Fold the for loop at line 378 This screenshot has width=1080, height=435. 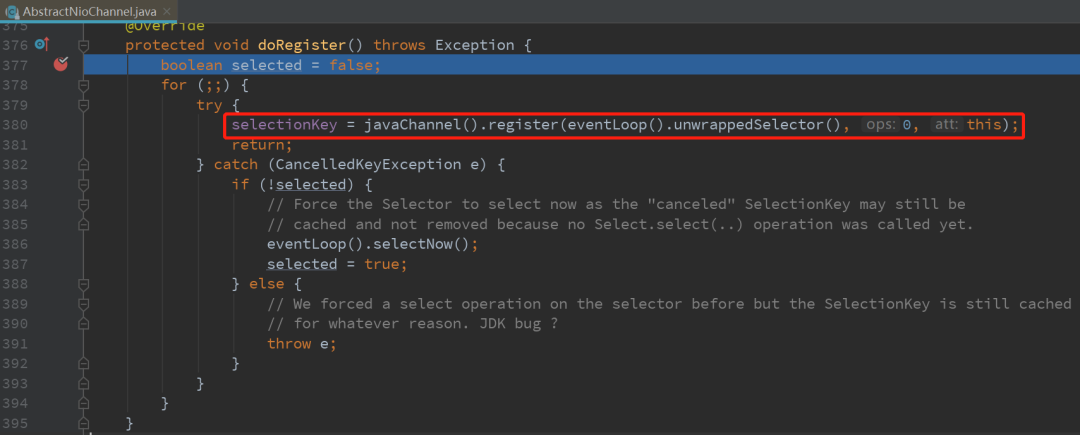click(85, 85)
